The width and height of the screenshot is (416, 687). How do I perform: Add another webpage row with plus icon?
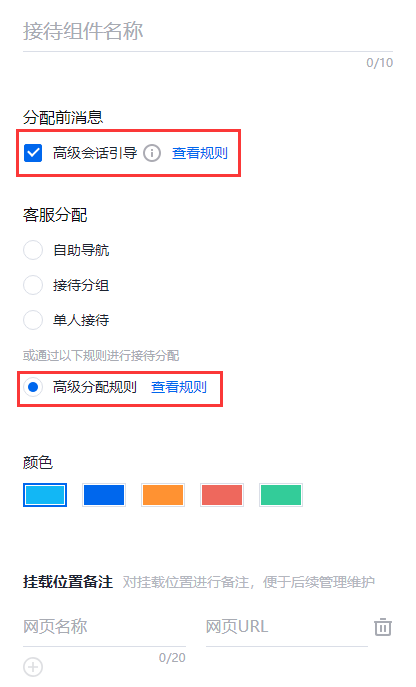click(33, 667)
